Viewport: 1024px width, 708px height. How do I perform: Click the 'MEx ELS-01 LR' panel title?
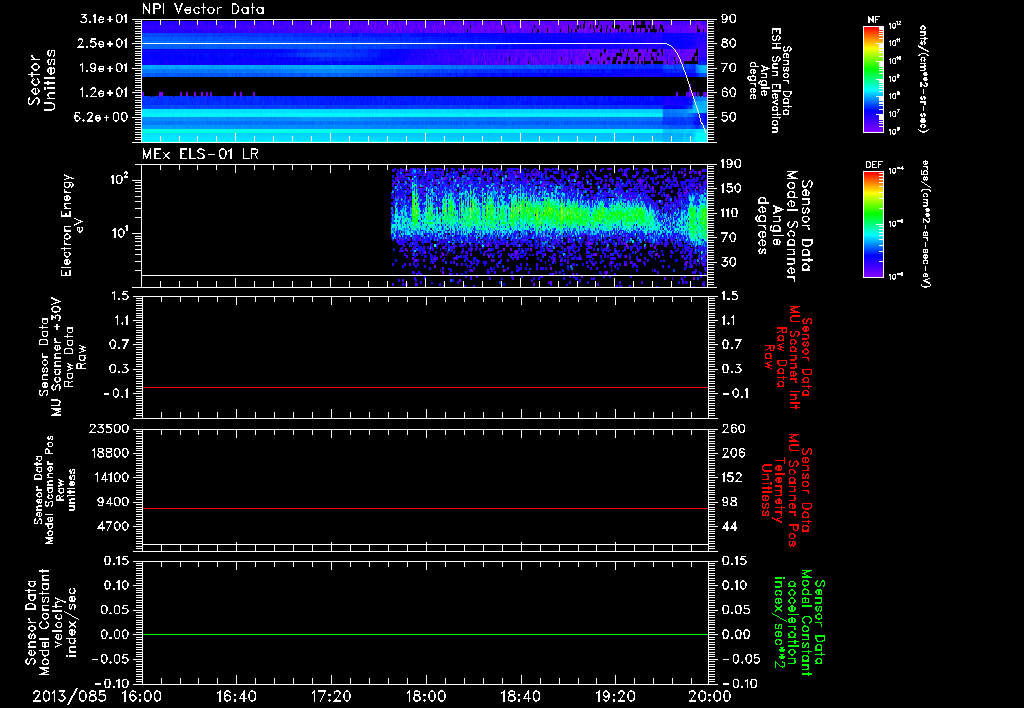point(200,155)
